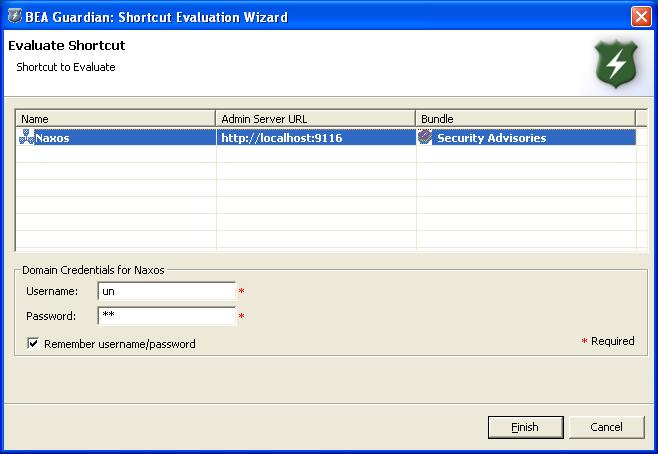658x454 pixels.
Task: Click the Bundle column header
Action: [525, 119]
